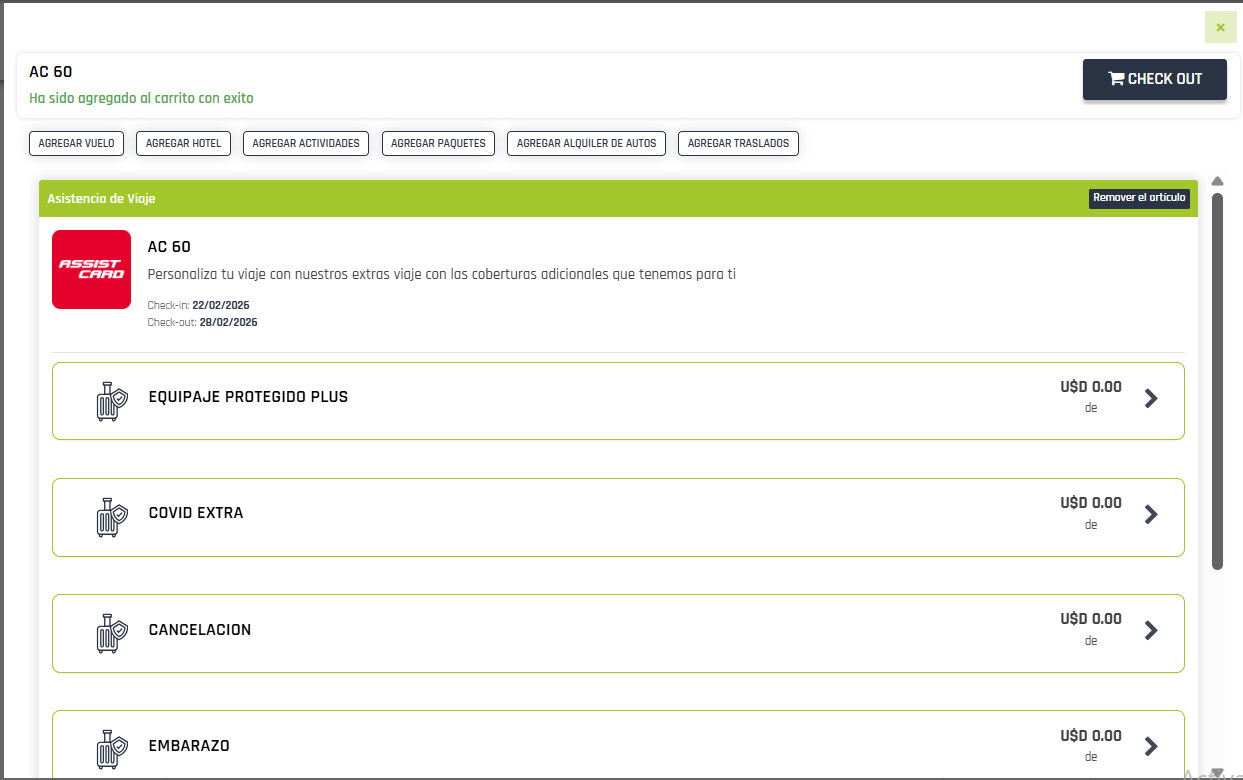Click Agregar Paquetes
Image resolution: width=1243 pixels, height=780 pixels.
(x=438, y=143)
